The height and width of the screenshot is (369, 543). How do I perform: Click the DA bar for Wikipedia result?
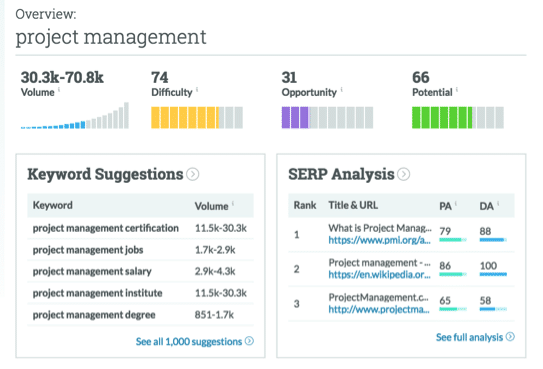pos(493,274)
